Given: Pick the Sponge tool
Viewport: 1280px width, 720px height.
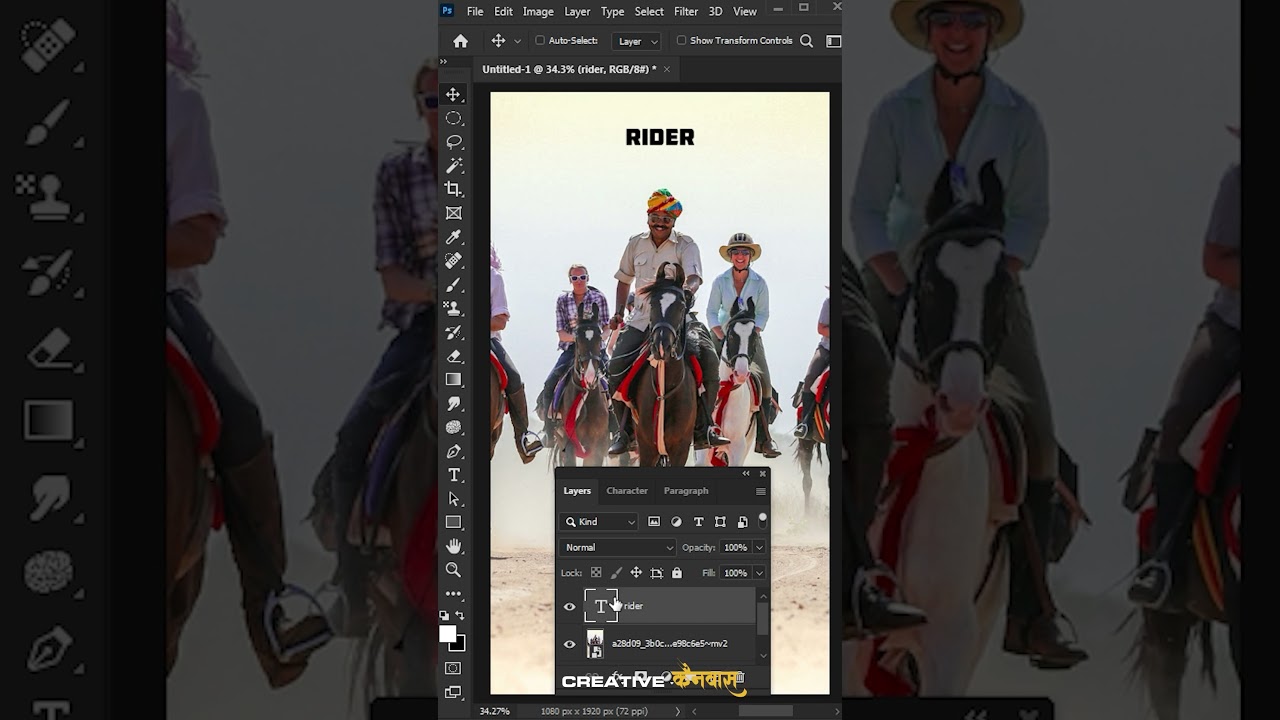Looking at the screenshot, I should tap(453, 427).
